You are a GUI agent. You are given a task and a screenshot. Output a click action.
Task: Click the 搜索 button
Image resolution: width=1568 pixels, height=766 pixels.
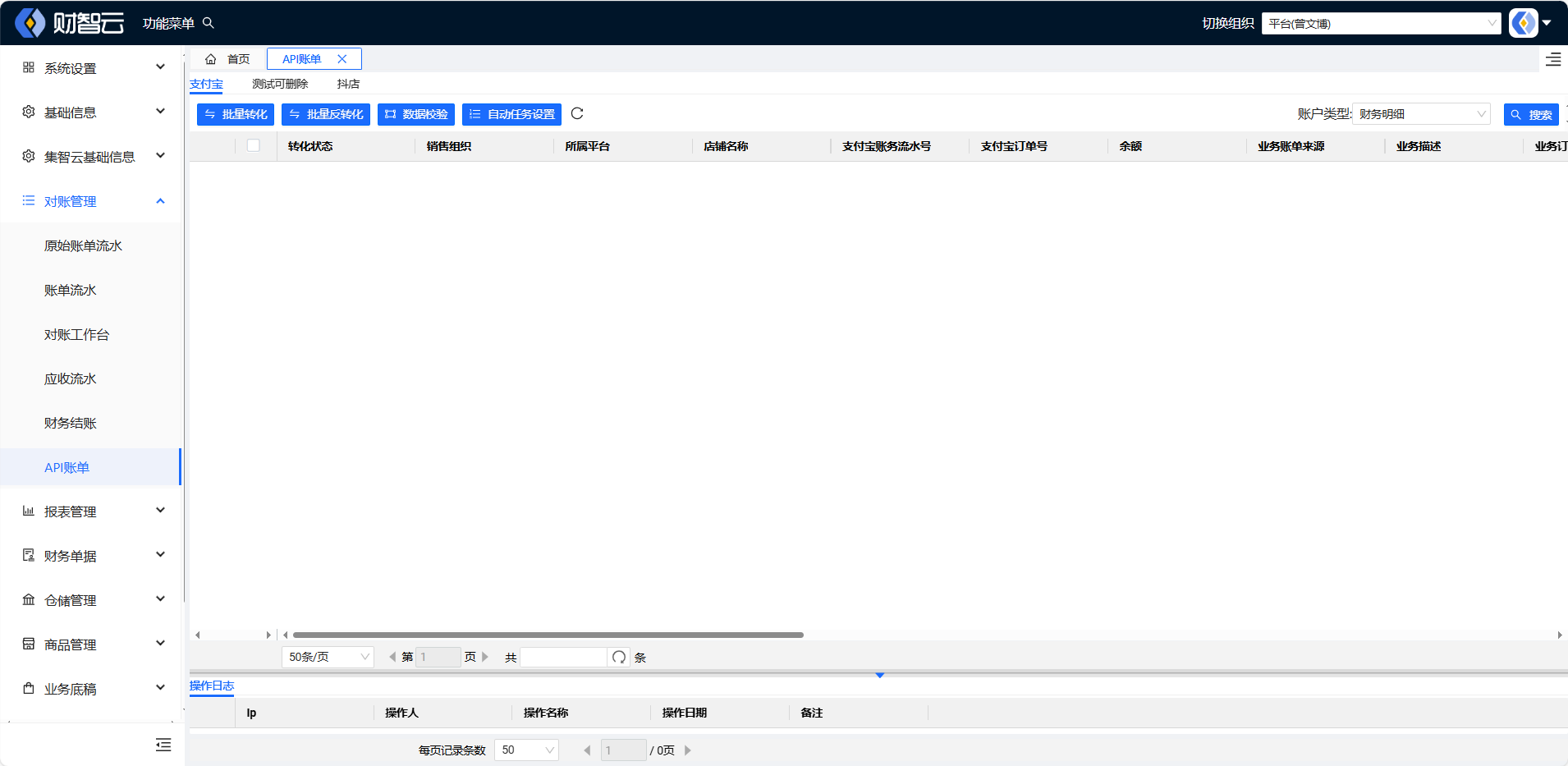[x=1531, y=114]
